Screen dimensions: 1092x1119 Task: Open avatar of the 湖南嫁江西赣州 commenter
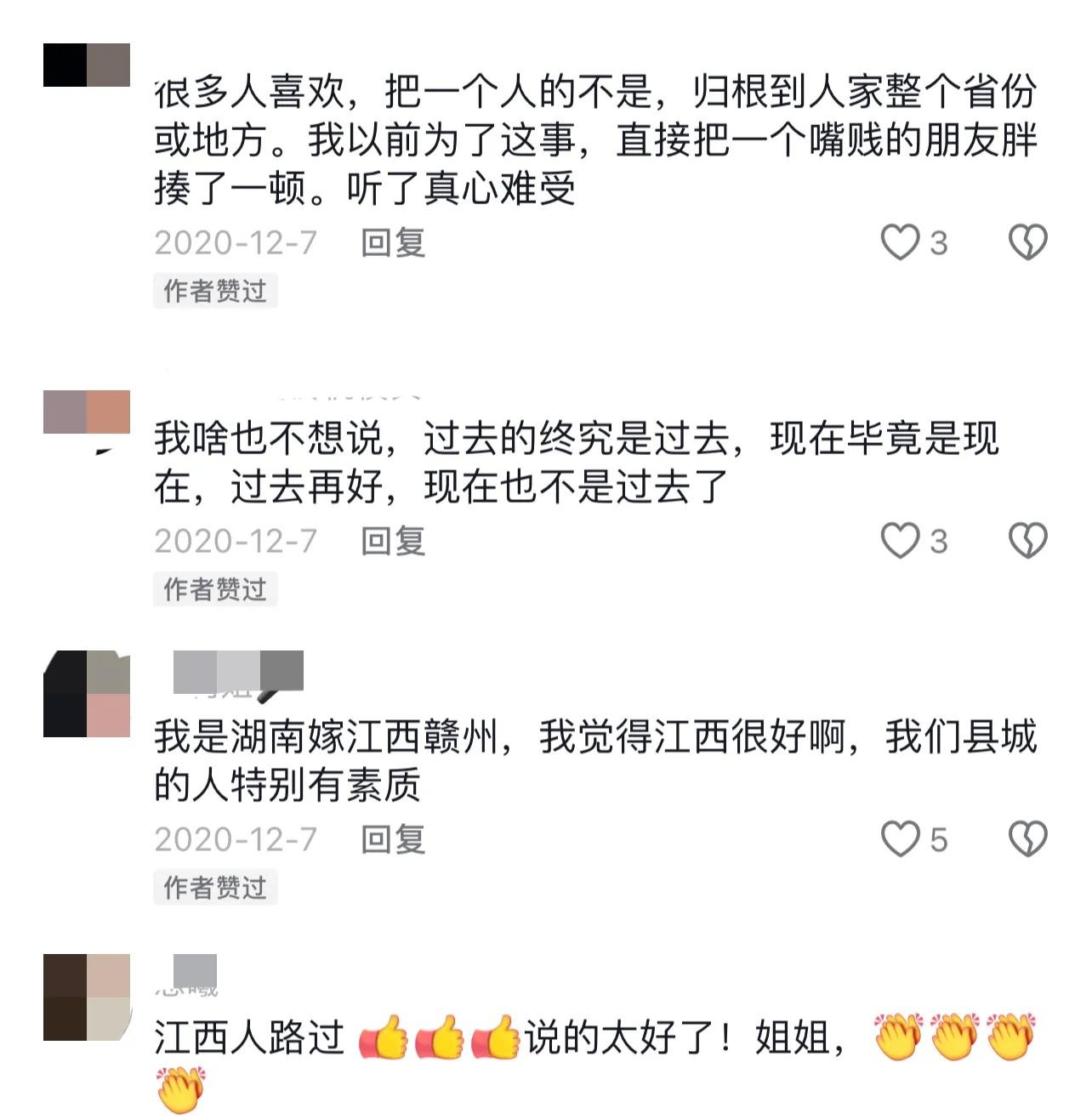click(x=87, y=694)
